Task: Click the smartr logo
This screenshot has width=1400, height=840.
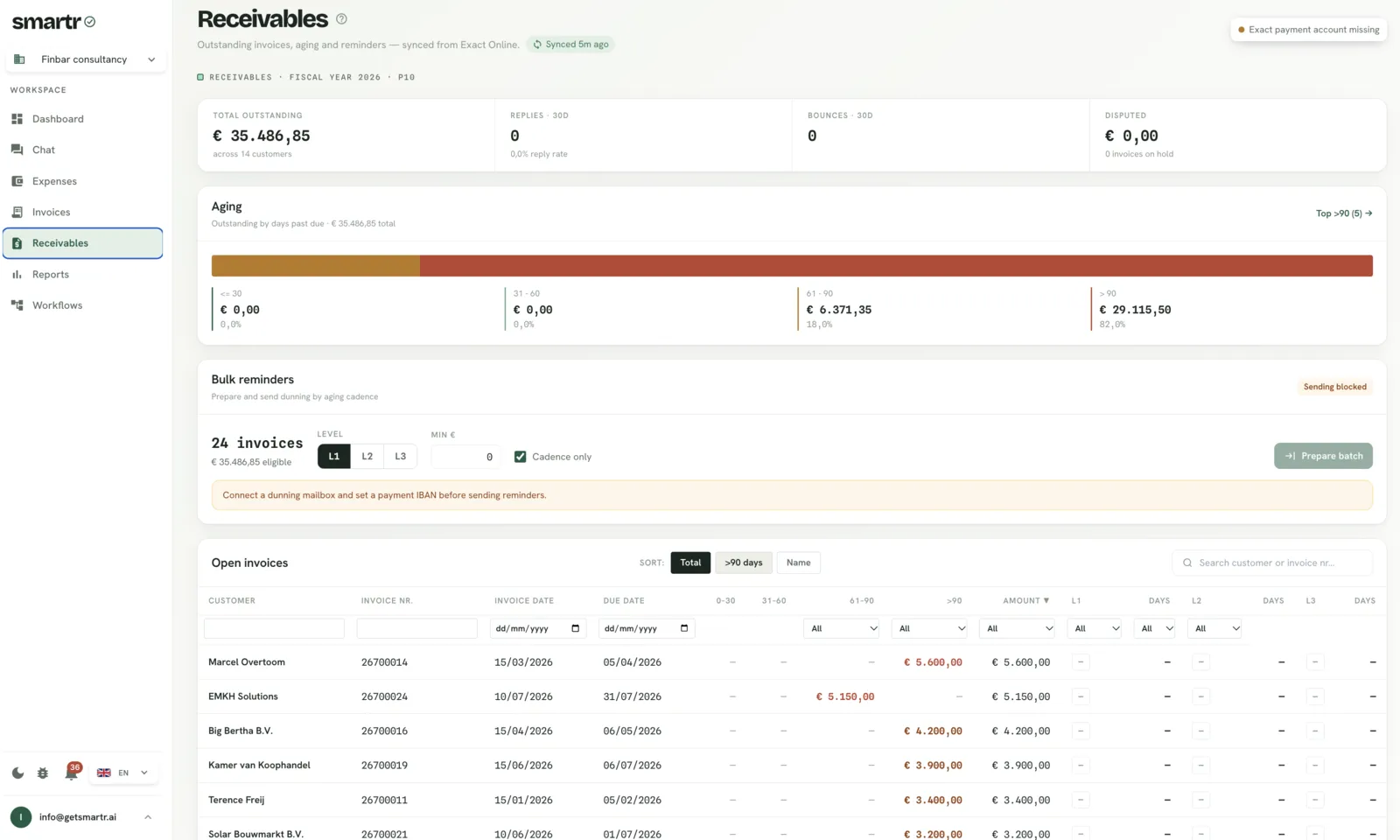Action: 53,22
